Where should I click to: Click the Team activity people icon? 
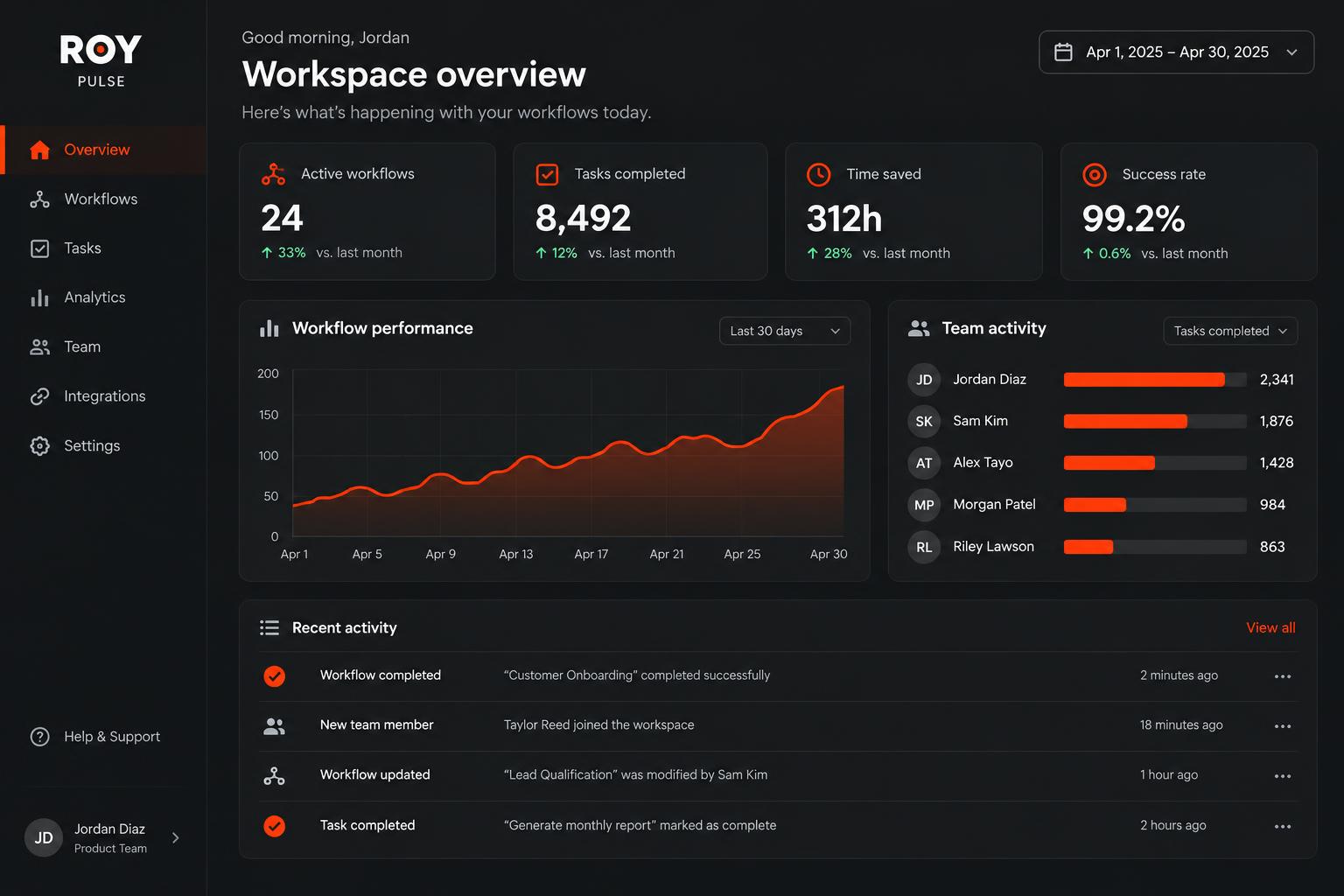919,329
